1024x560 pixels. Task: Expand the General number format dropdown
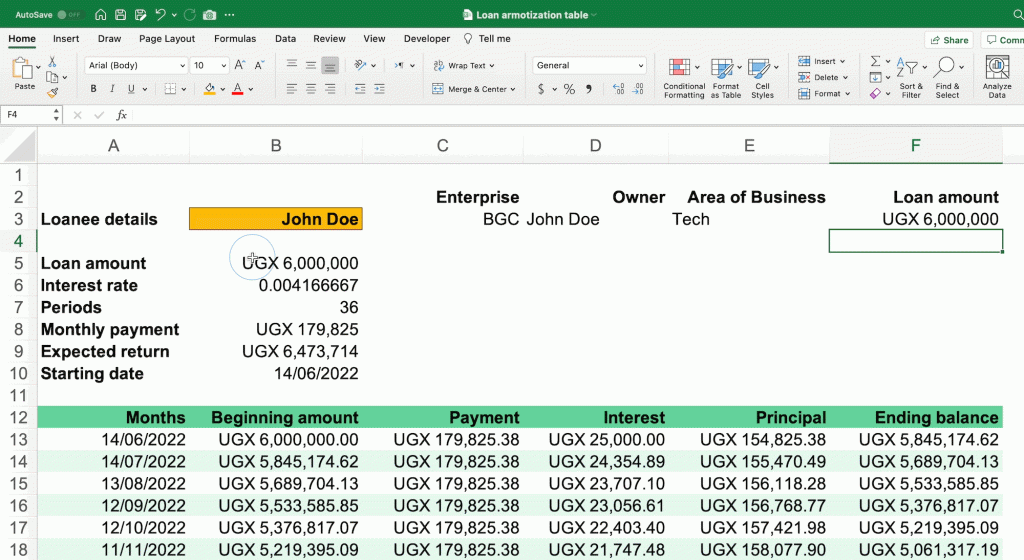pyautogui.click(x=641, y=65)
